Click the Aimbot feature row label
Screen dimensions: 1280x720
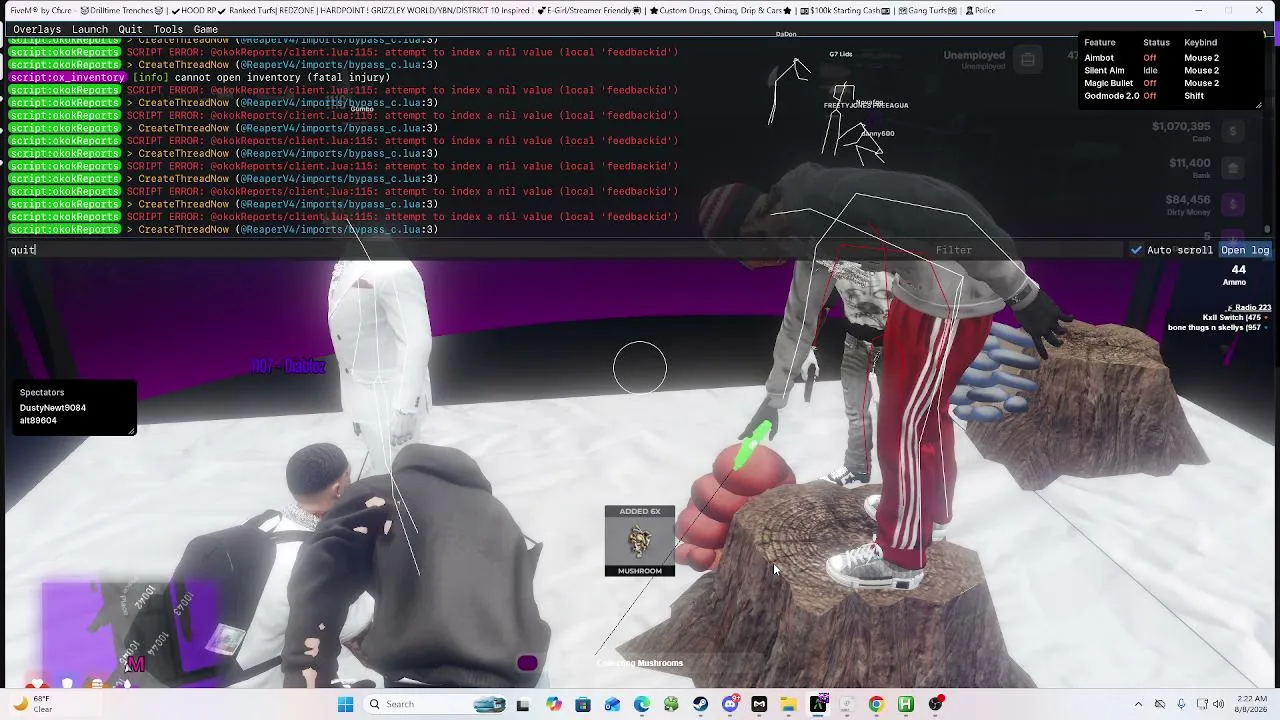[1099, 58]
